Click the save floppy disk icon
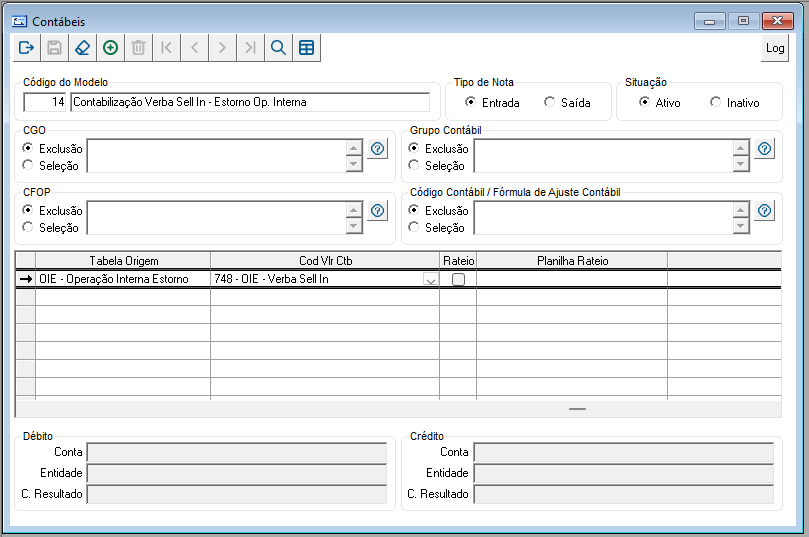 54,48
